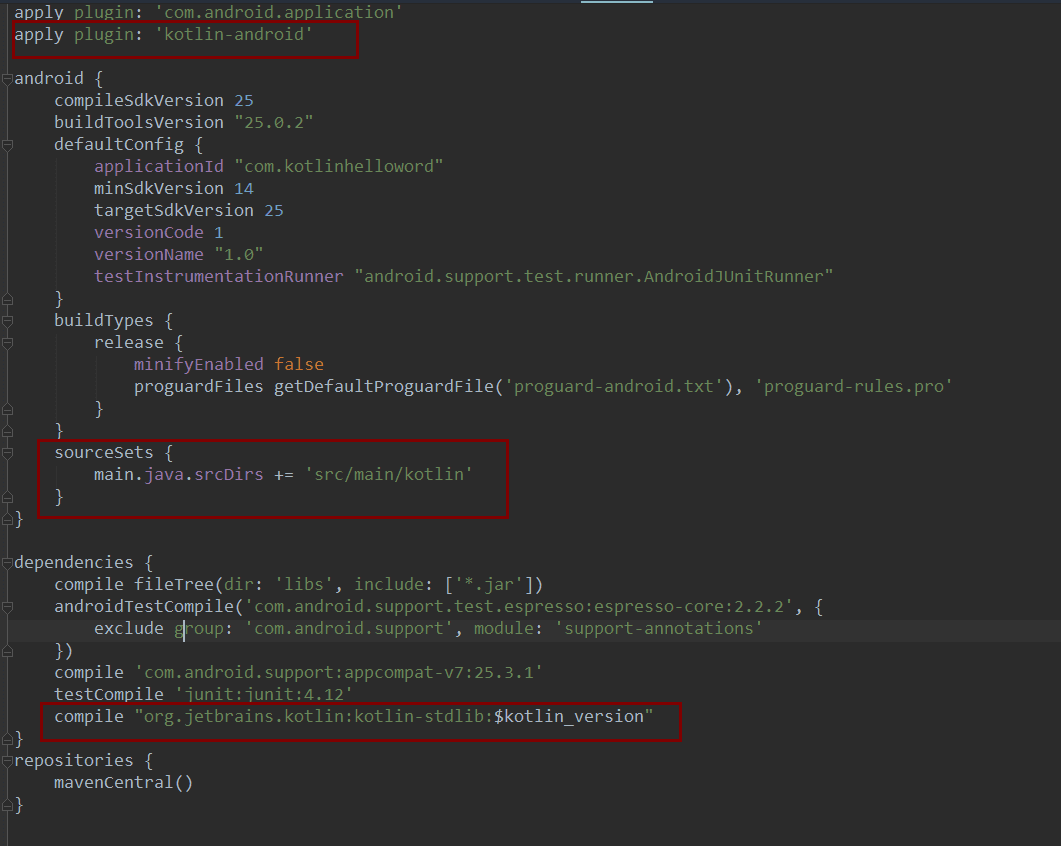This screenshot has height=846, width=1061.
Task: Collapse the defaultConfig block fold marker
Action: pyautogui.click(x=7, y=145)
